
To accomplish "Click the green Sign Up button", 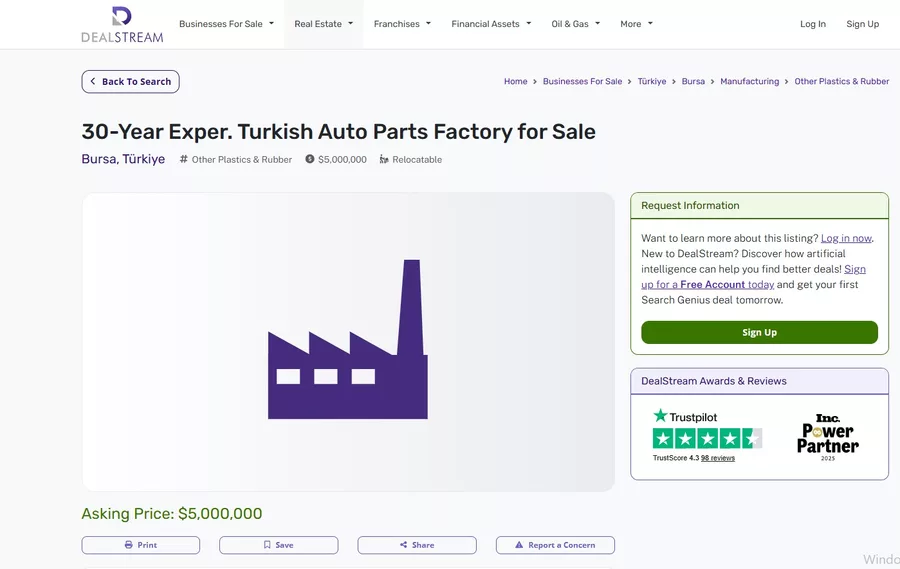I will [x=759, y=332].
